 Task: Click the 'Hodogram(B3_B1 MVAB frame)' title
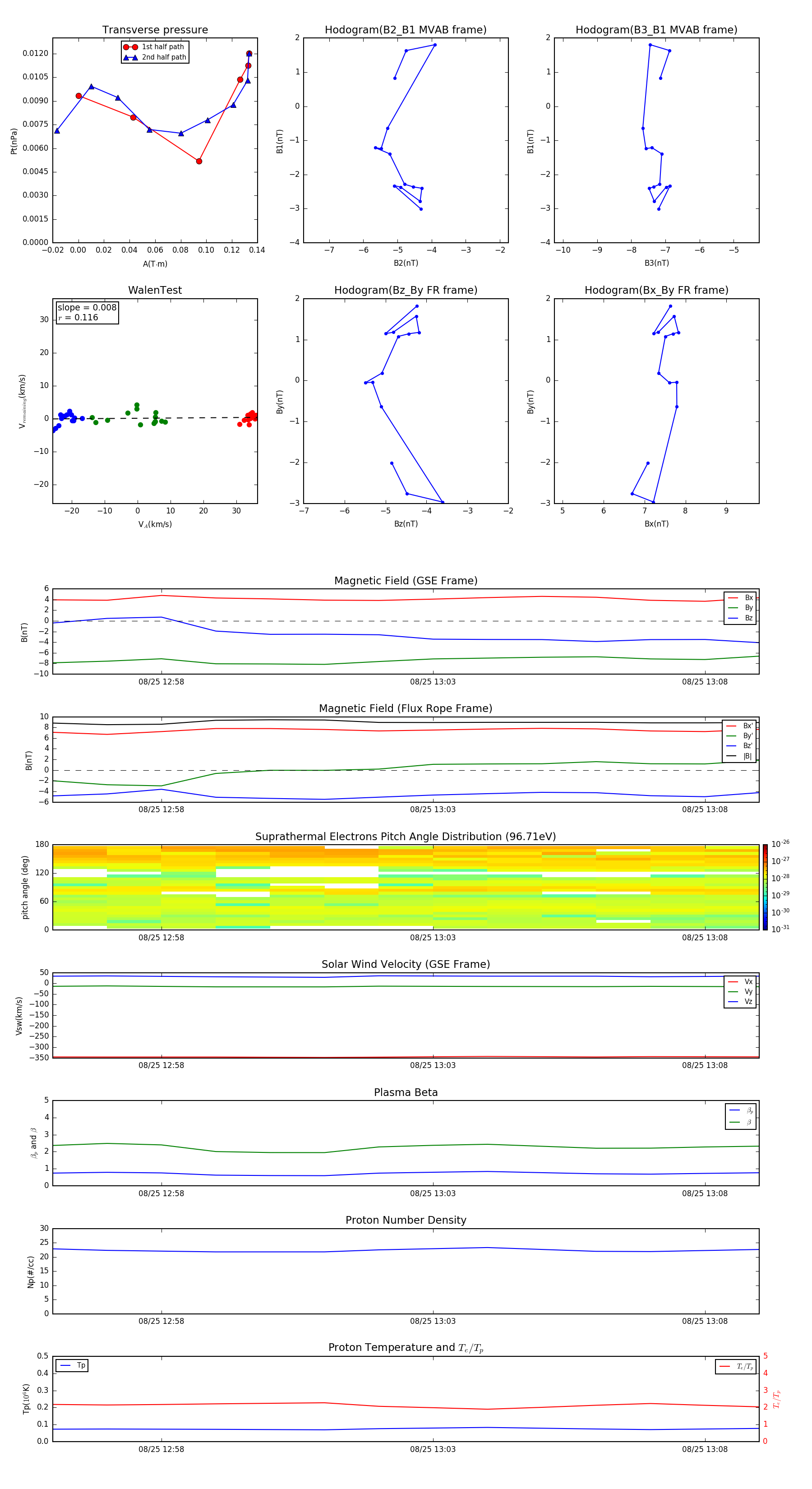pyautogui.click(x=656, y=30)
